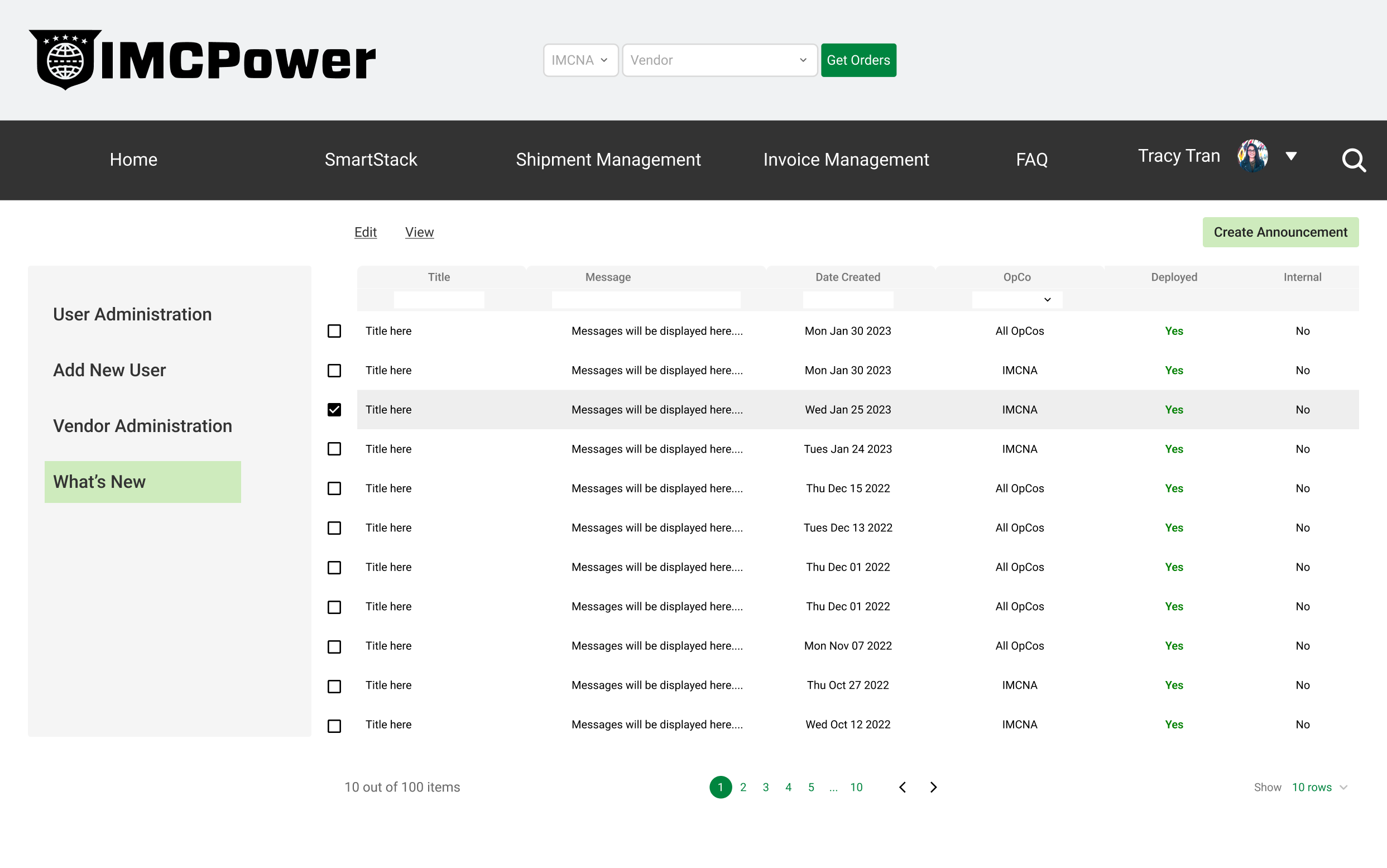Select What's New in sidebar
Screen dimensions: 1387x868
click(x=142, y=482)
